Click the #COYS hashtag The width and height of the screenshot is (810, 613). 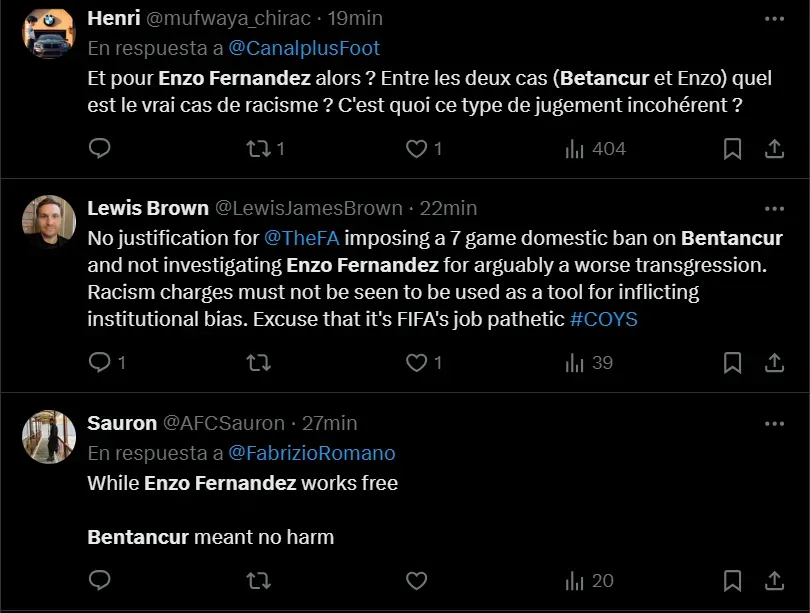point(603,320)
